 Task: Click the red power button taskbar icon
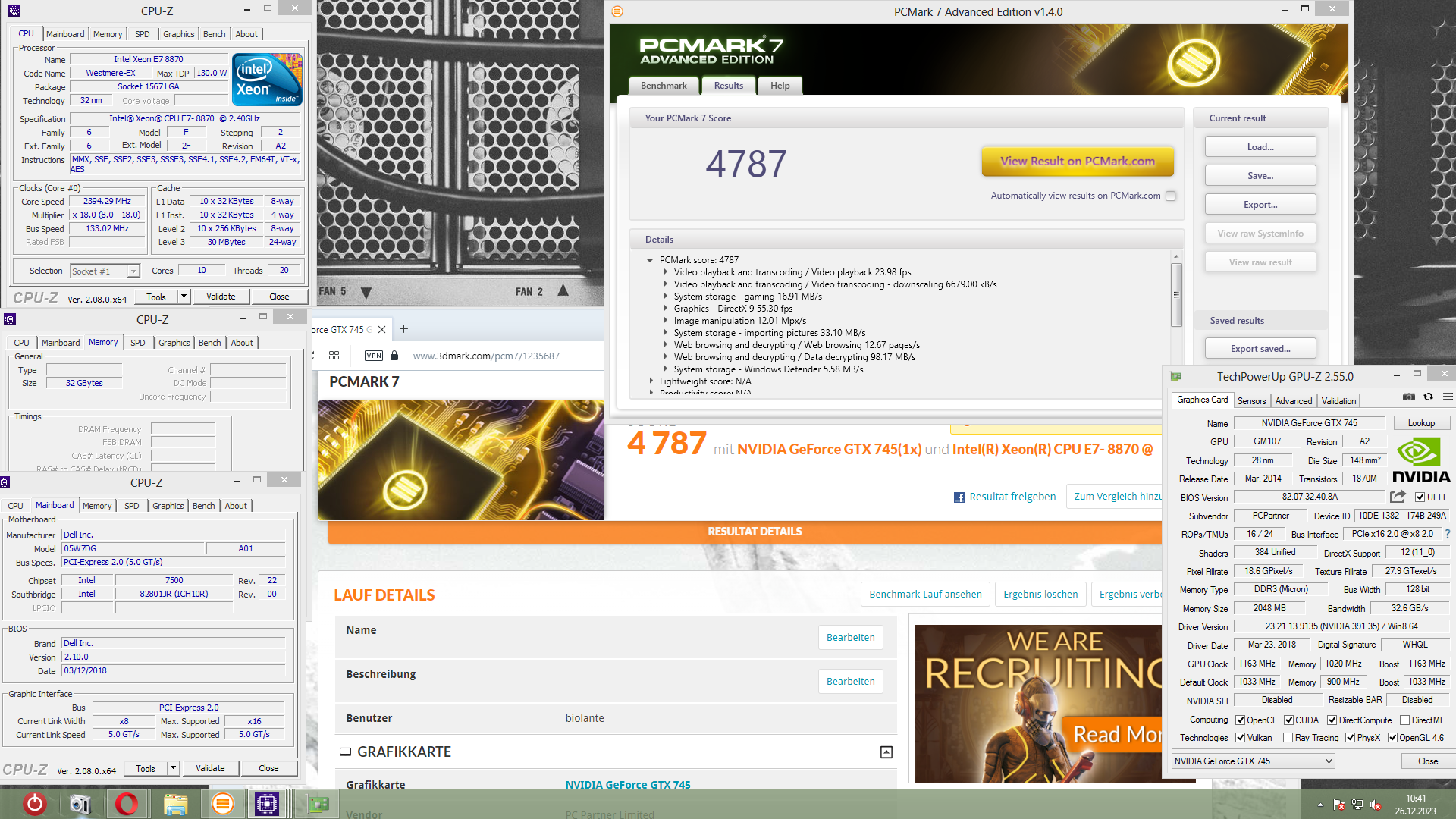pyautogui.click(x=34, y=804)
